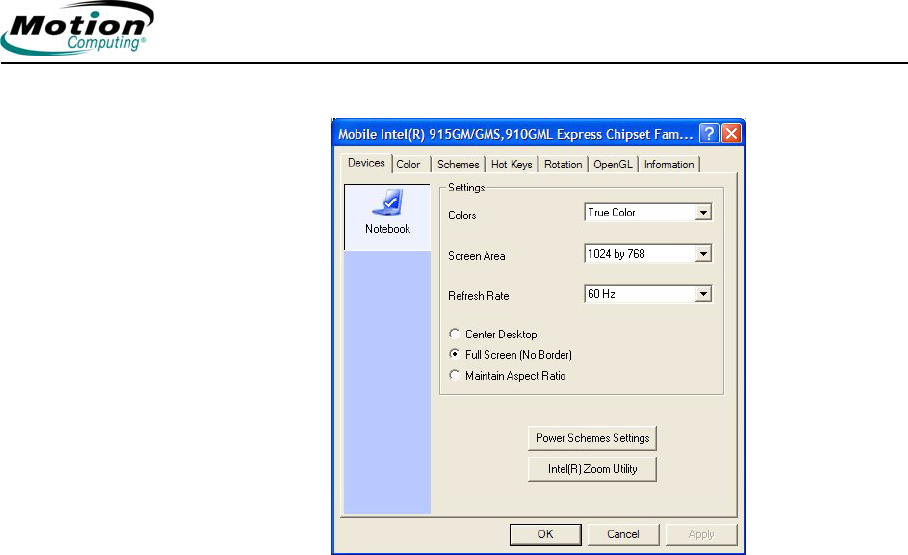This screenshot has height=555, width=908.
Task: Open the OpenGL tab
Action: (613, 165)
